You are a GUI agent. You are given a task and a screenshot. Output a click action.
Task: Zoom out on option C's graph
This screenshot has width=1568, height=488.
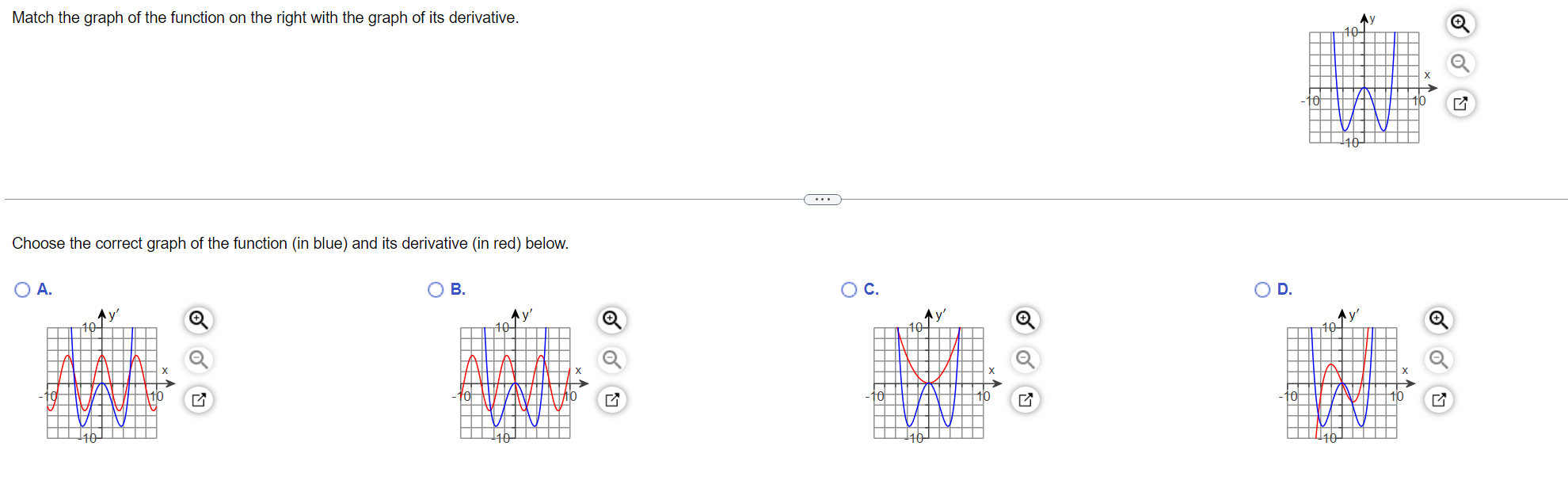point(1026,360)
